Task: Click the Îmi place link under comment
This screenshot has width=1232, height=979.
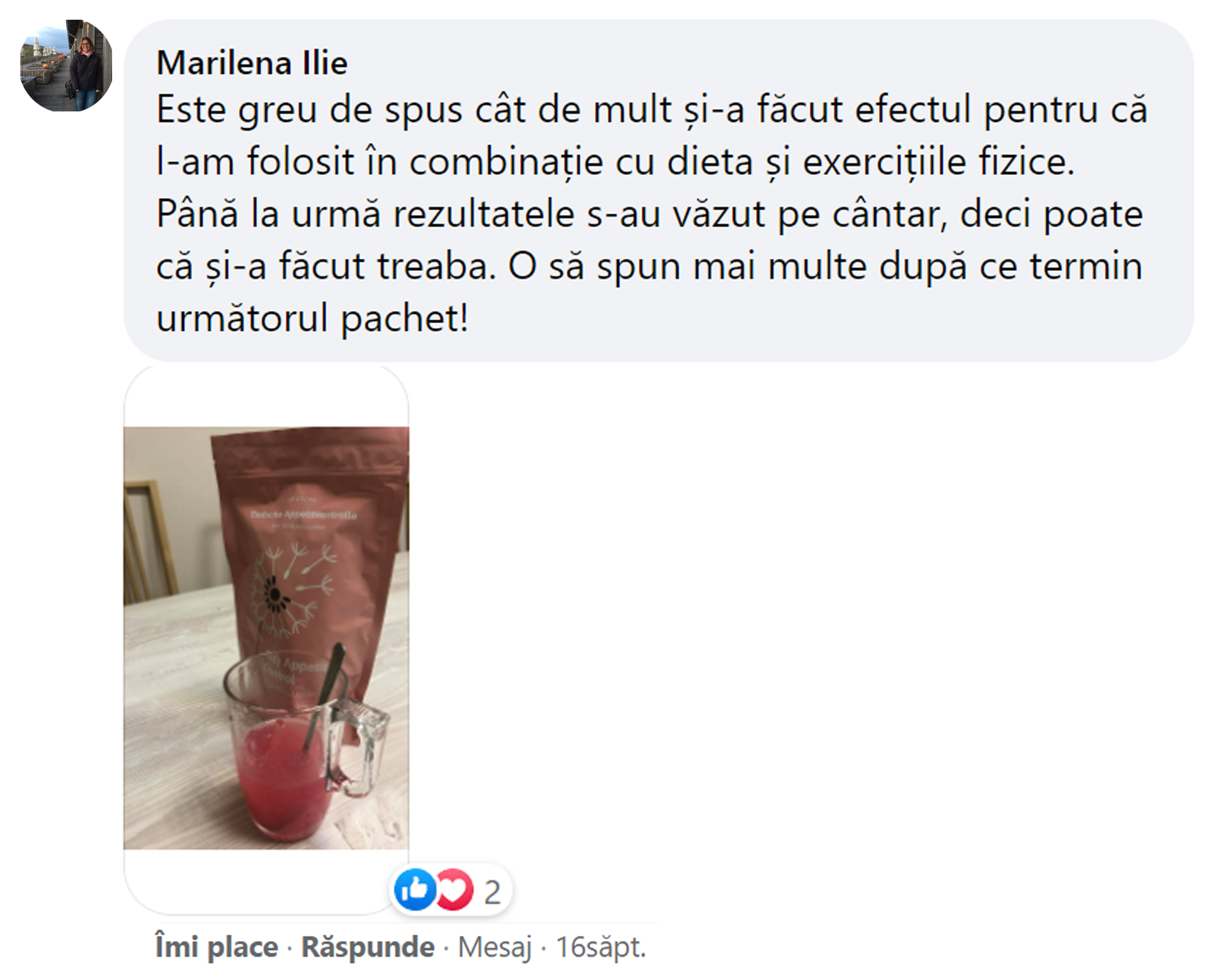Action: tap(216, 946)
